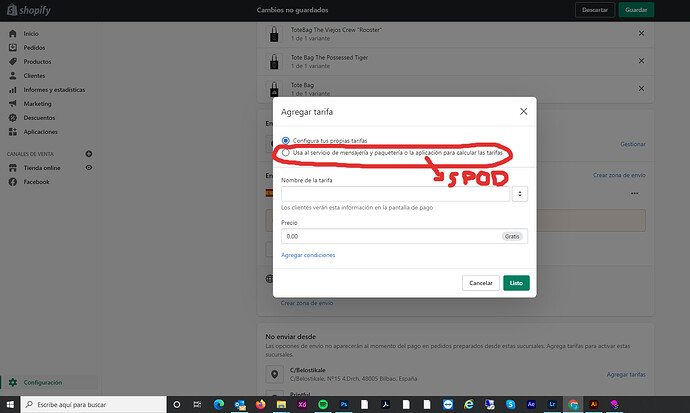The width and height of the screenshot is (690, 413).
Task: Click Crear zona de envío below dialog
Action: coord(307,303)
